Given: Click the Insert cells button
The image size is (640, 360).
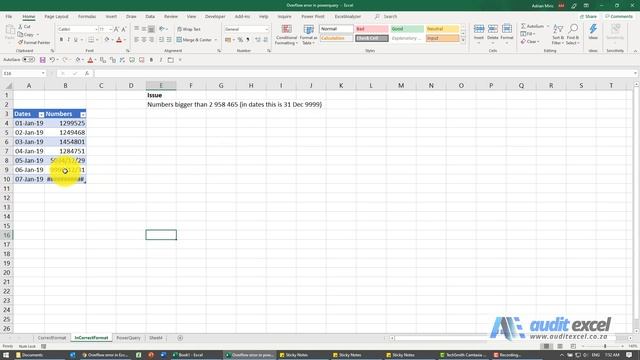Looking at the screenshot, I should tap(479, 34).
